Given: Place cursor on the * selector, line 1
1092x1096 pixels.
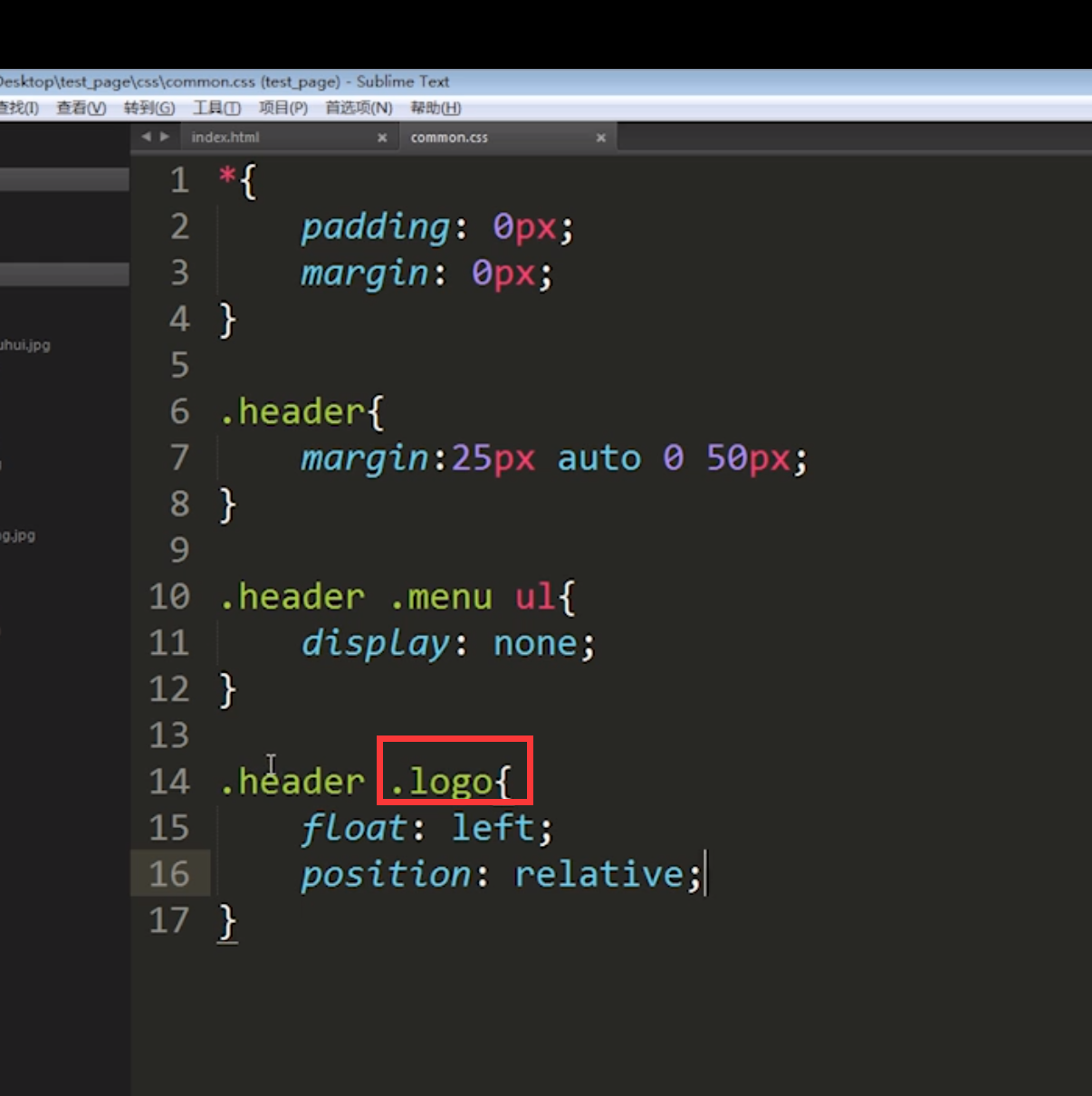Looking at the screenshot, I should point(226,176).
